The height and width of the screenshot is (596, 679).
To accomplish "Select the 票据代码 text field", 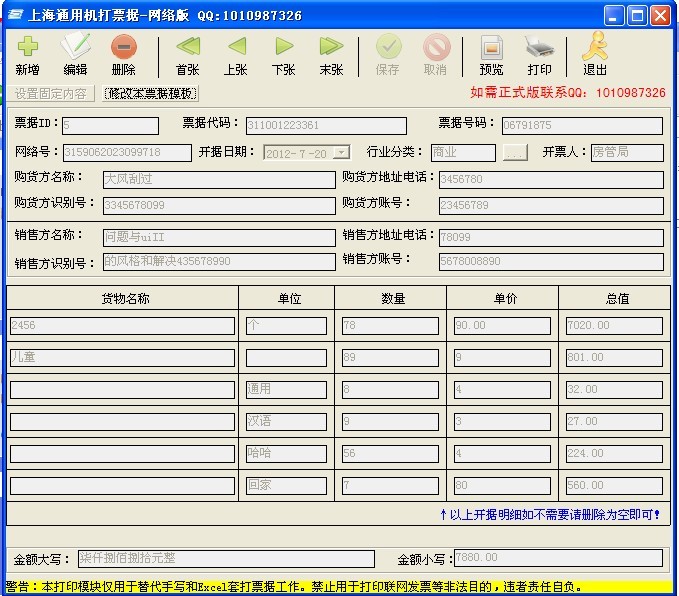I will point(326,126).
